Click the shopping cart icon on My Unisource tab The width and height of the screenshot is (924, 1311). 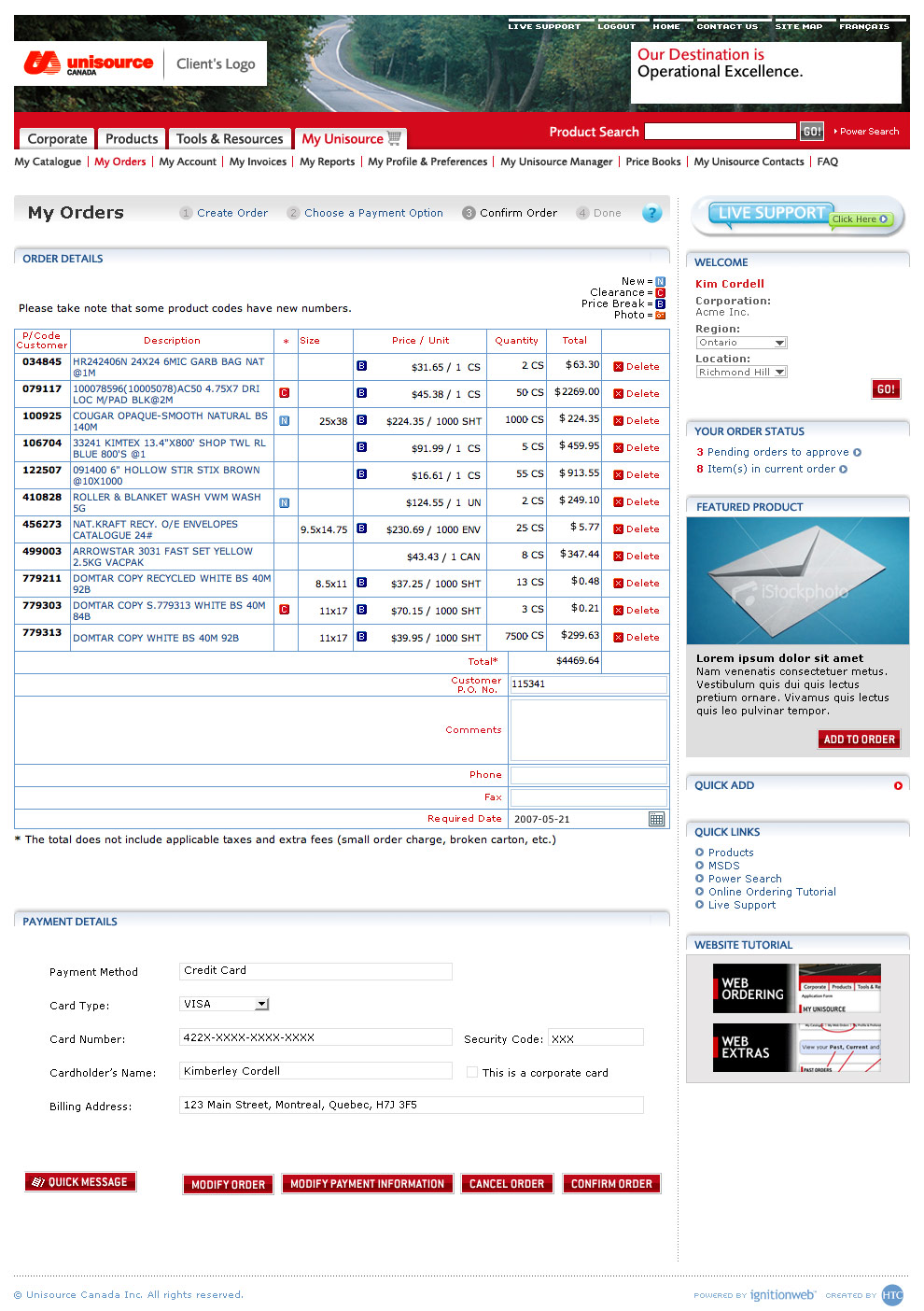(394, 138)
